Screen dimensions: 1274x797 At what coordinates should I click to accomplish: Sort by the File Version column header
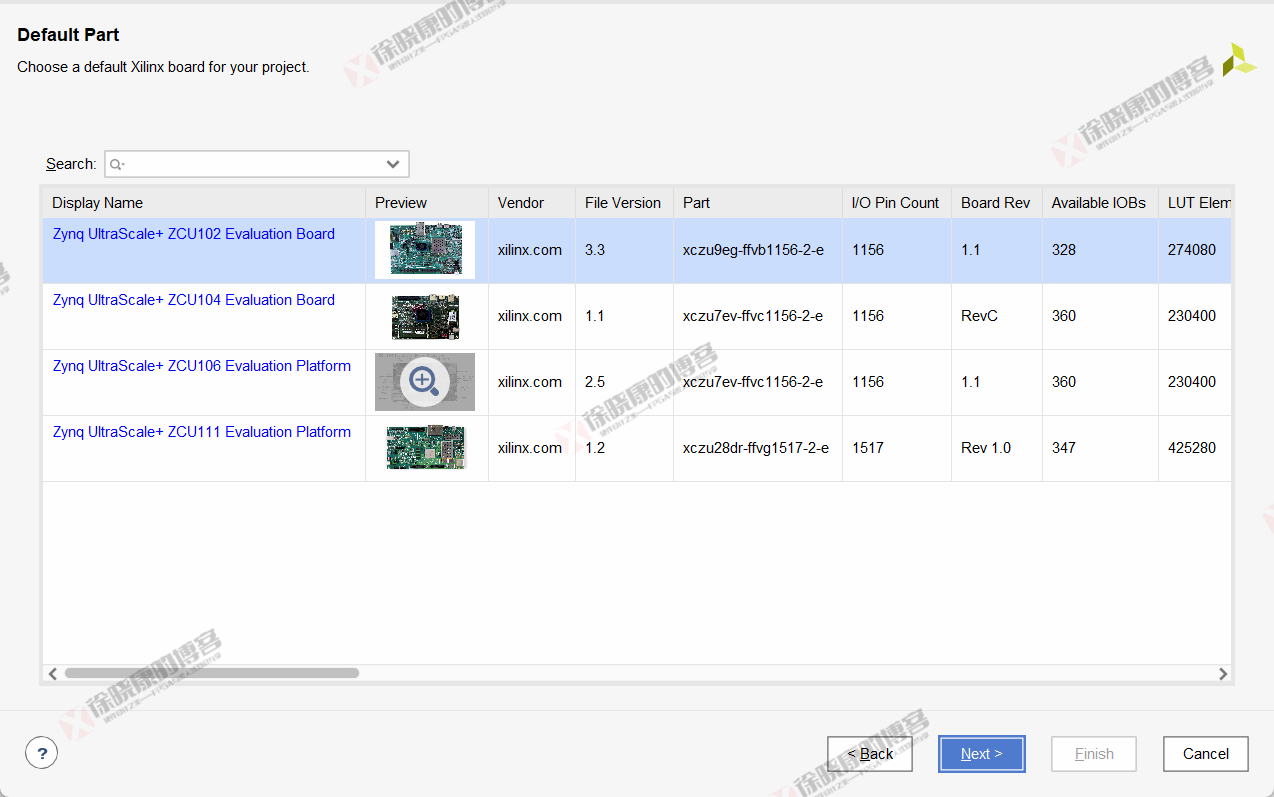623,203
